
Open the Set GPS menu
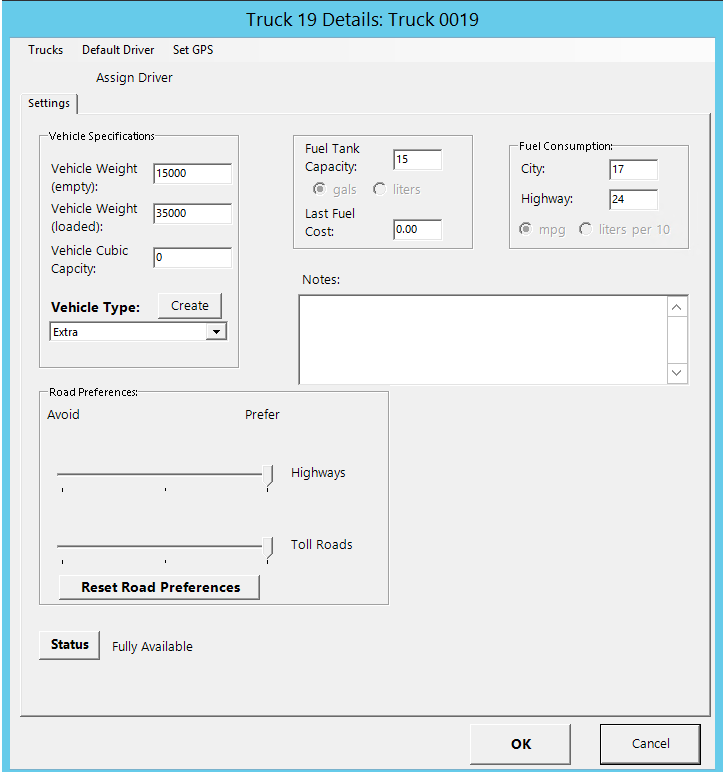192,50
